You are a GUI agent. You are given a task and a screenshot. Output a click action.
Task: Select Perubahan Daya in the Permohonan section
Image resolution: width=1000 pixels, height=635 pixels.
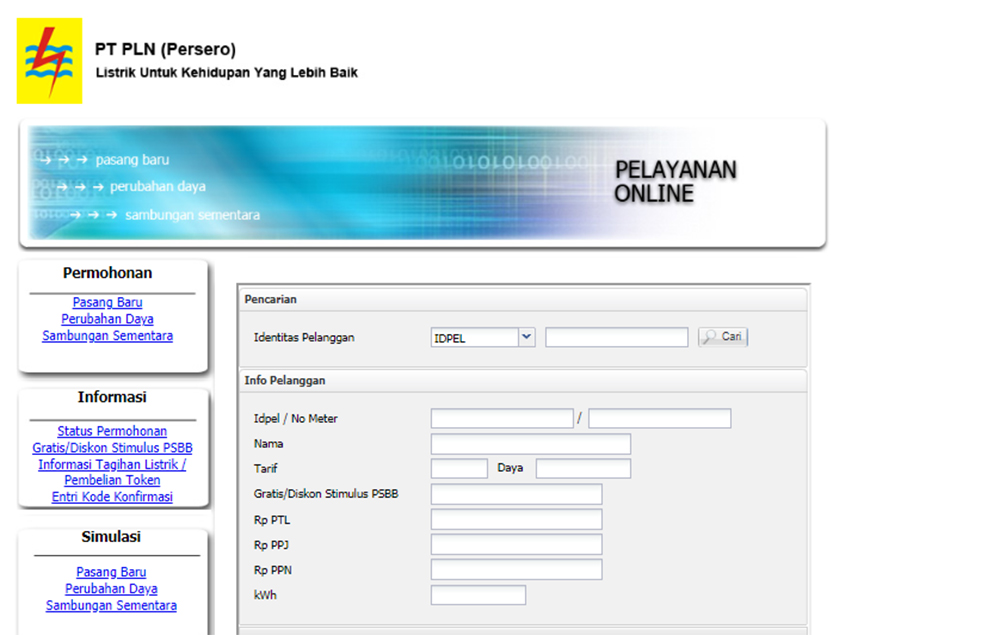(107, 319)
